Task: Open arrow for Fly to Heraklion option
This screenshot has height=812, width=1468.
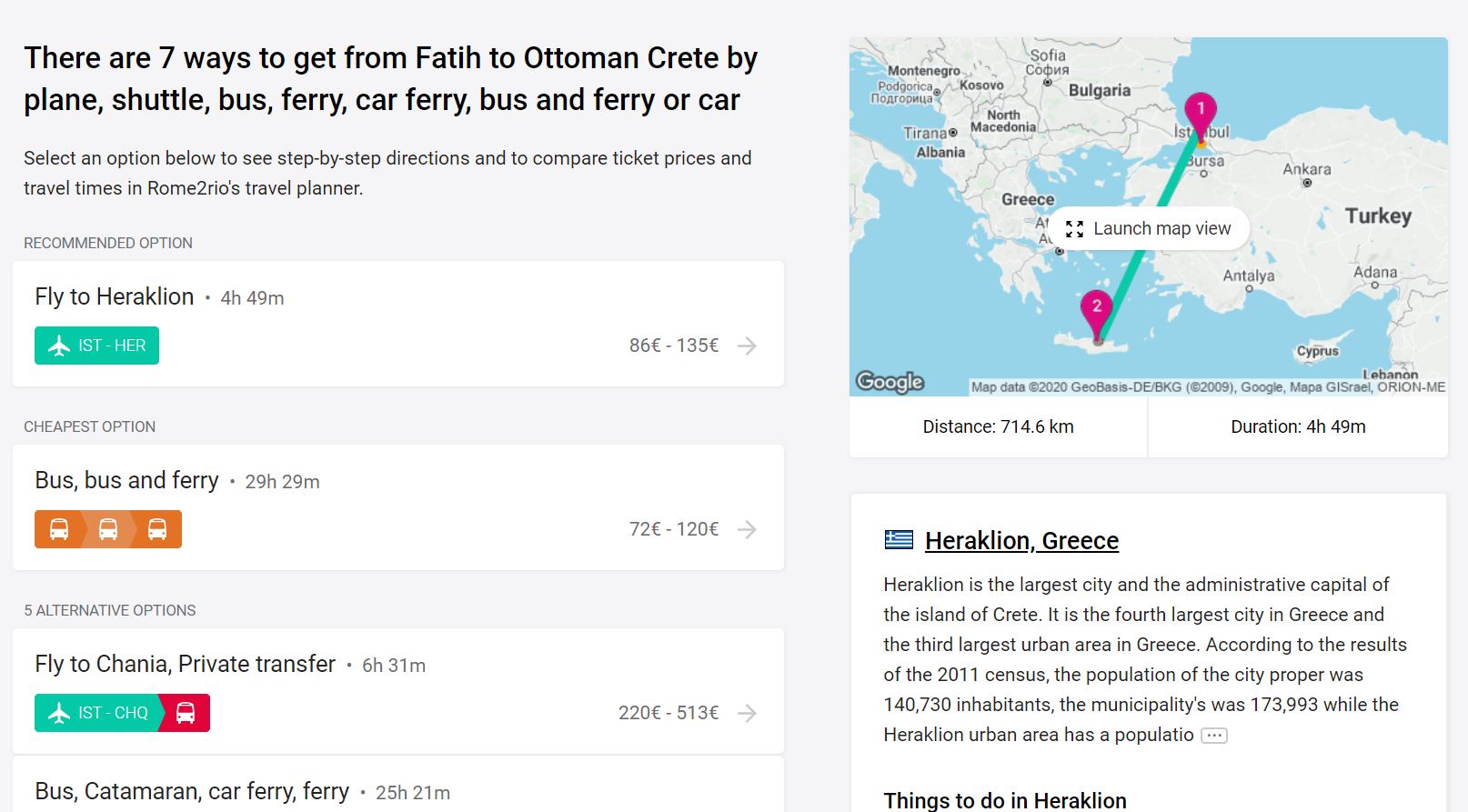Action: click(x=747, y=346)
